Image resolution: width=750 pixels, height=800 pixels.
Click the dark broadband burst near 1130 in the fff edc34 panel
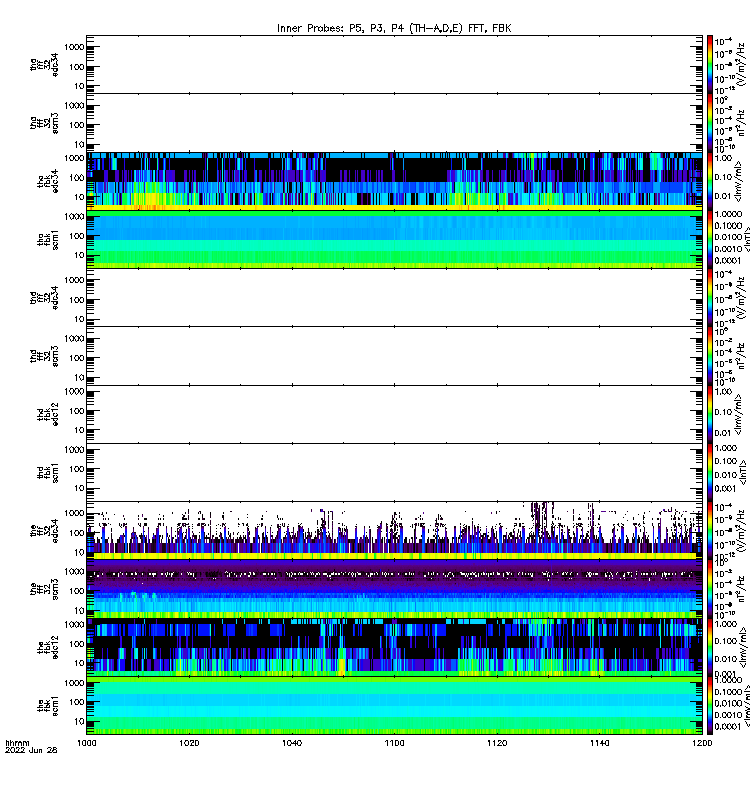tap(542, 520)
